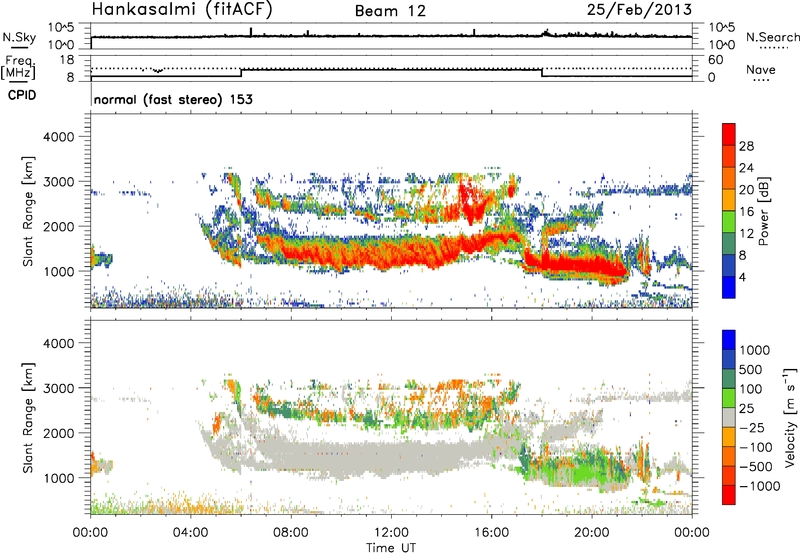Click the Time UT axis title
This screenshot has width=800, height=554.
391,548
